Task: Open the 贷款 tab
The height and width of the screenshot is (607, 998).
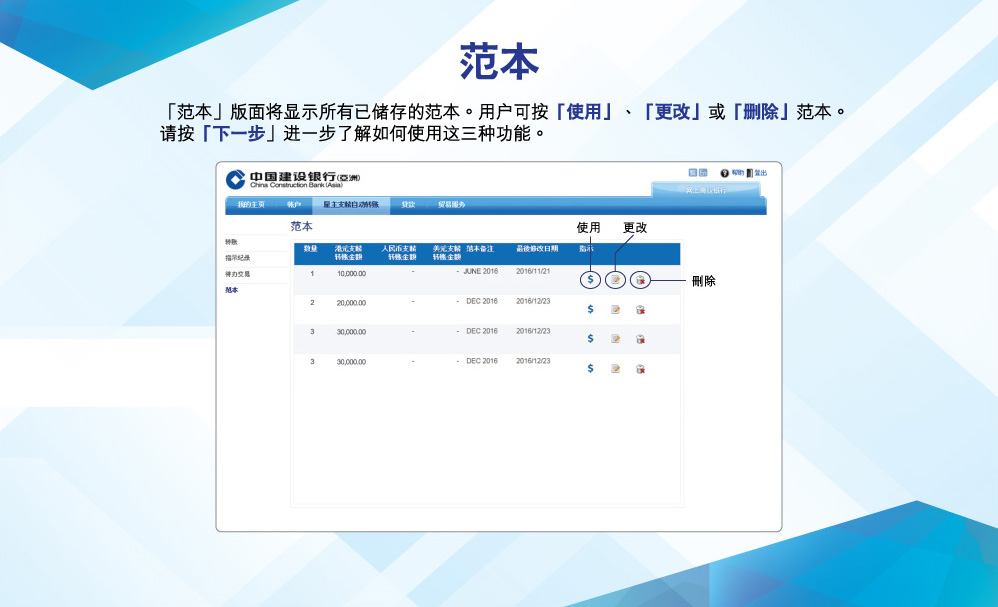Action: (408, 205)
